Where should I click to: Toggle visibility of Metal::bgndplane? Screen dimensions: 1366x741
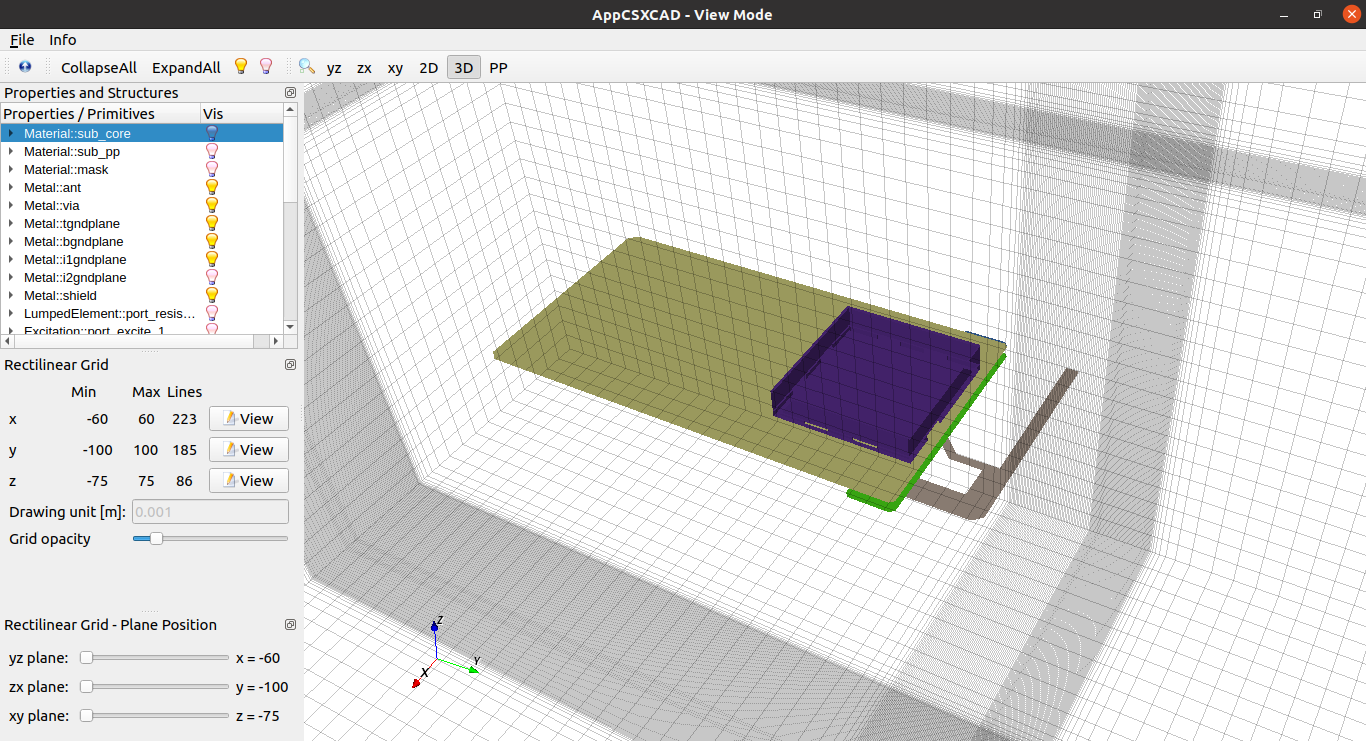click(211, 241)
